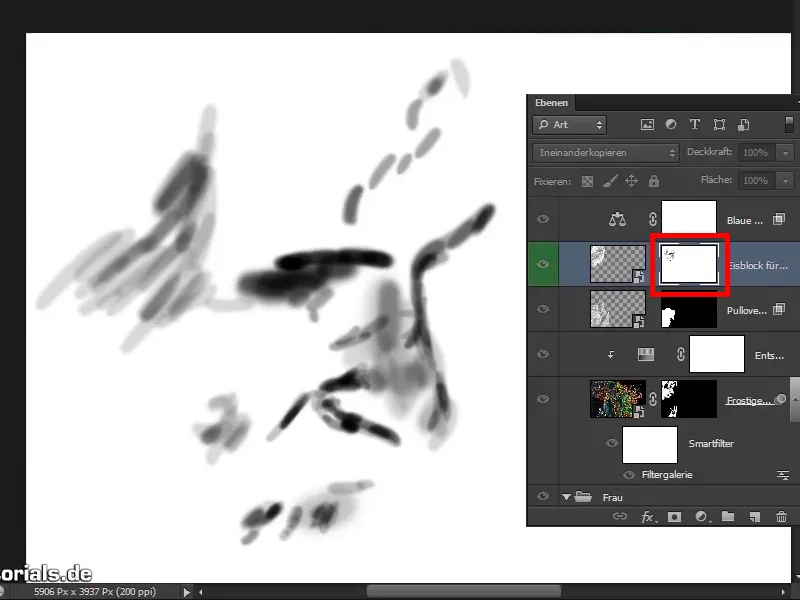Open the Fläche fill slider arrow

click(786, 181)
